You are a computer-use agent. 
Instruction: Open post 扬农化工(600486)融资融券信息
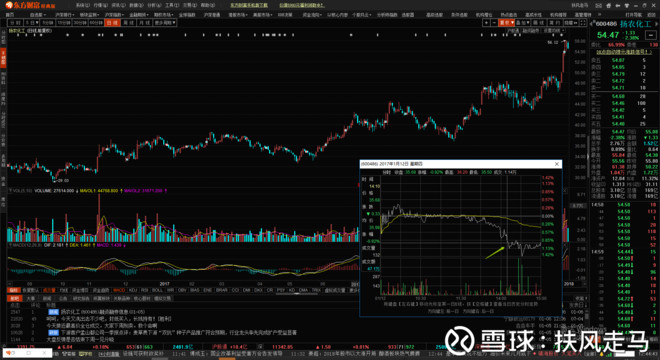pos(103,312)
